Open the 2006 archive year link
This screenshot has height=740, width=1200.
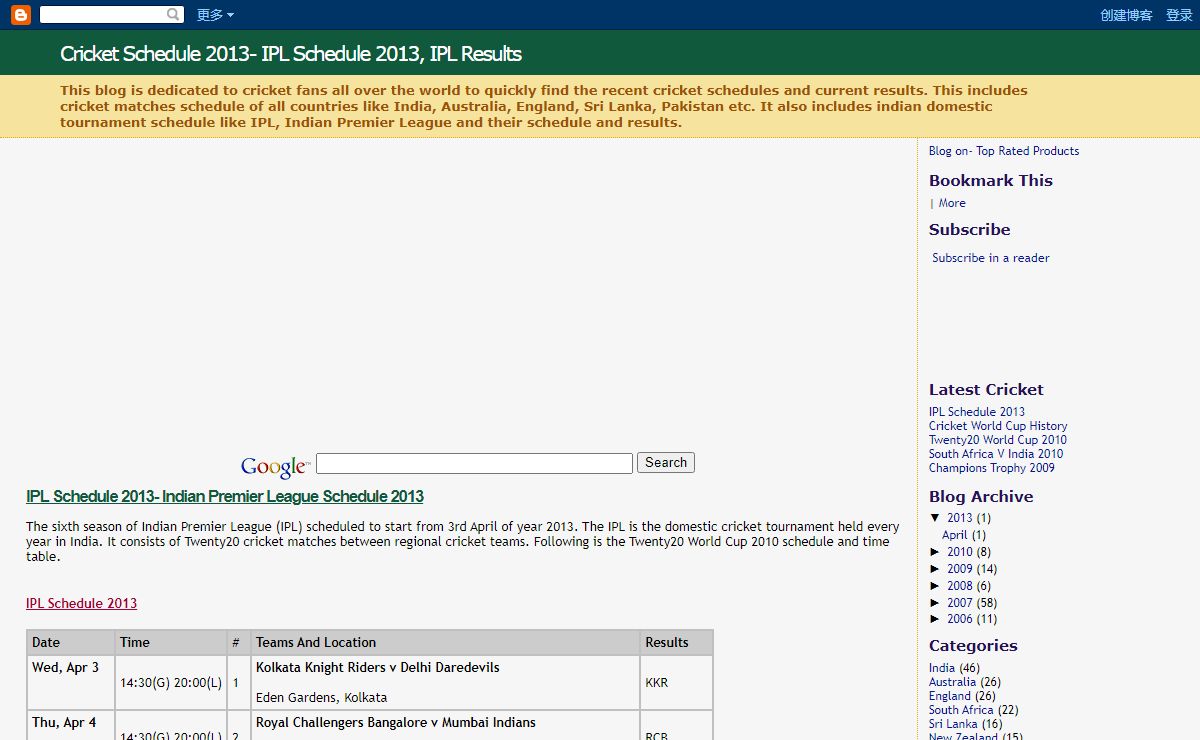pyautogui.click(x=960, y=619)
